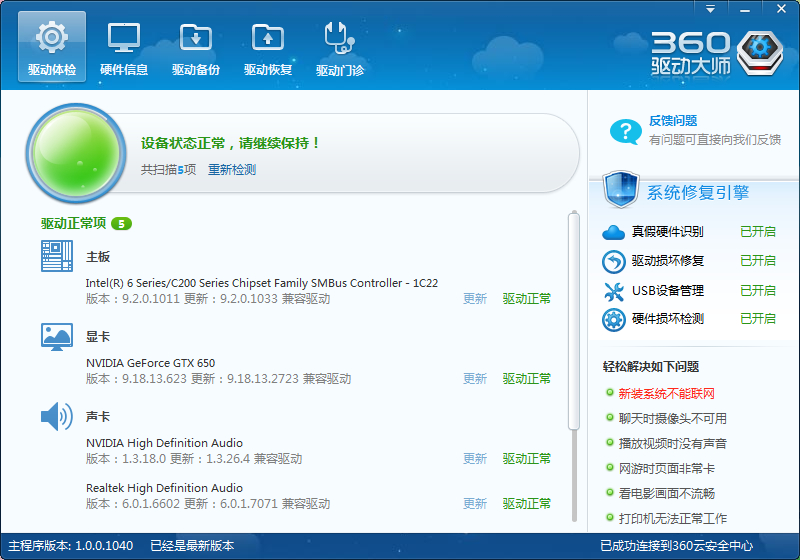Viewport: 800px width, 560px height.
Task: Toggle 已开启 for 驱动损坏修复
Action: point(758,261)
